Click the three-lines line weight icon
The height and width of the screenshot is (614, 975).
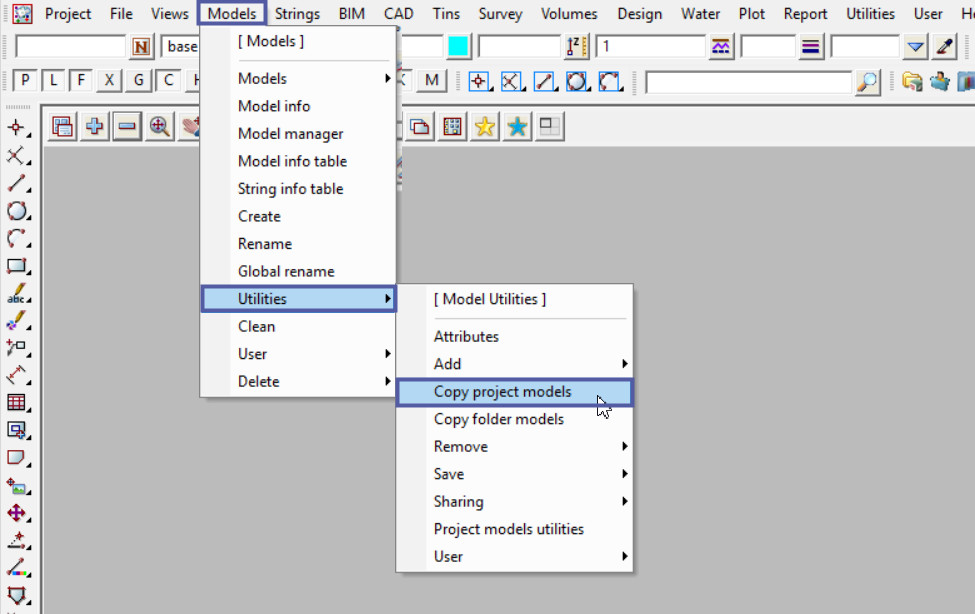pos(811,47)
